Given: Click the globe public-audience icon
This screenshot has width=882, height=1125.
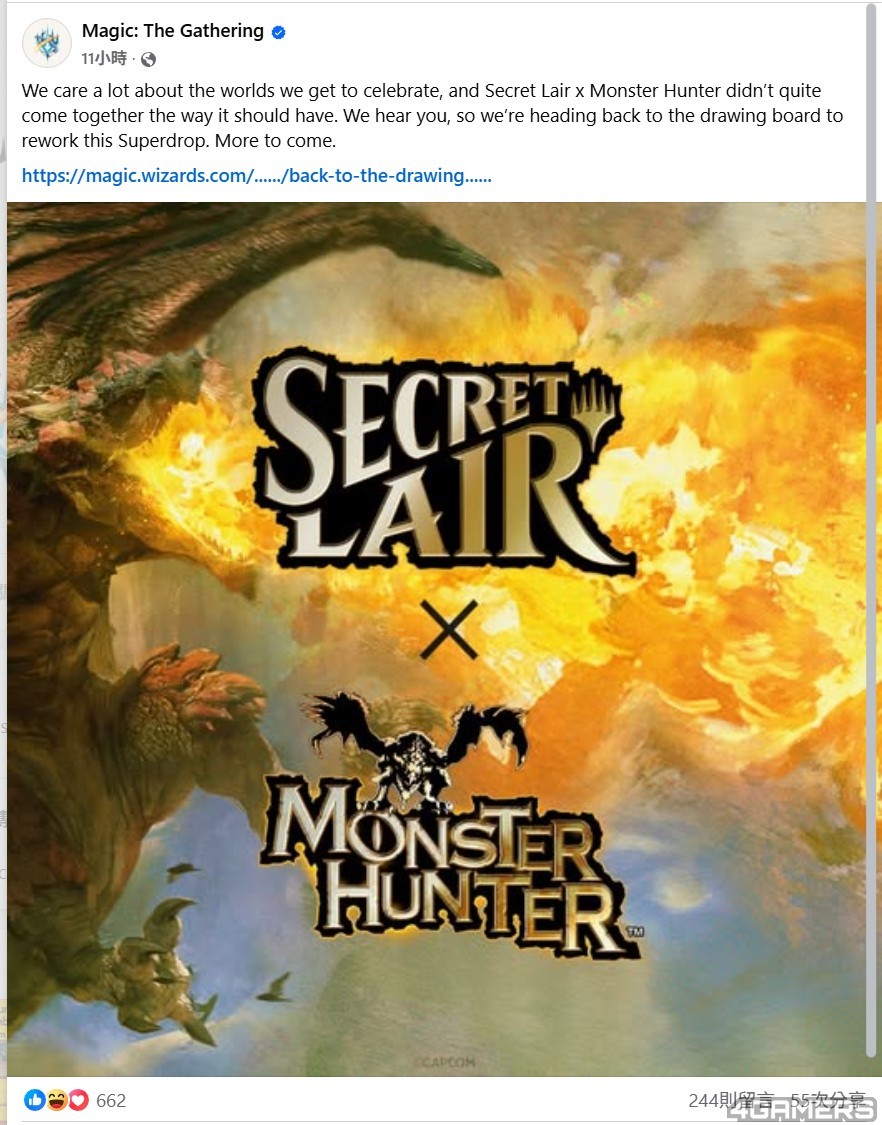Looking at the screenshot, I should [149, 60].
